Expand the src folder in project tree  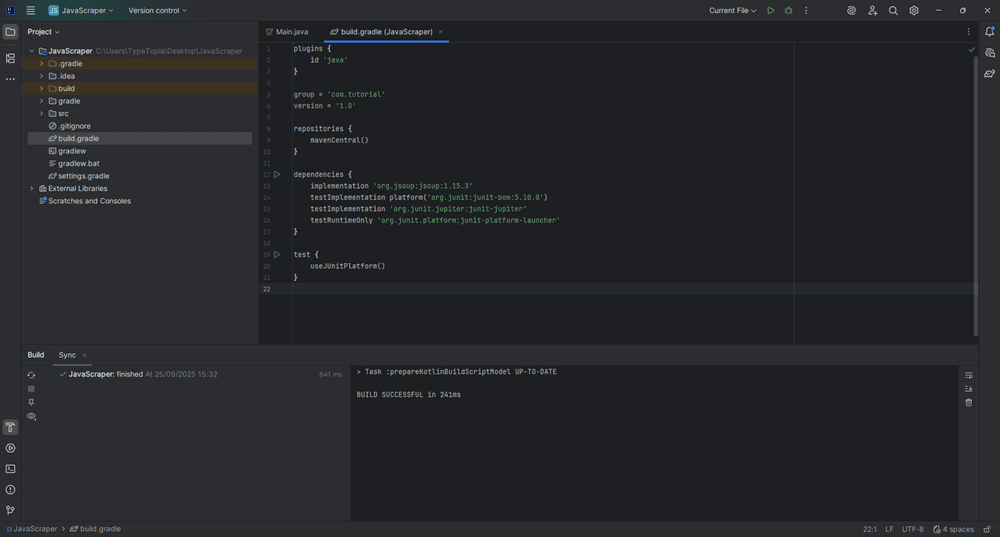[x=41, y=114]
